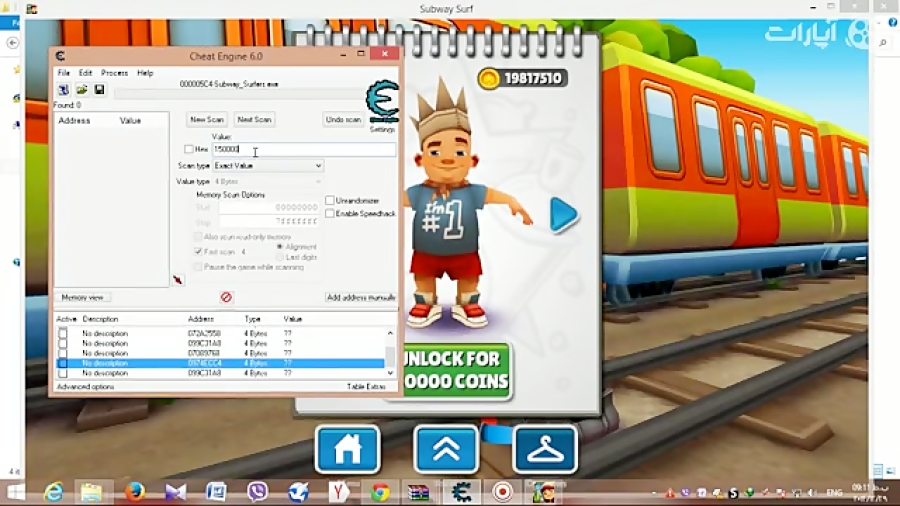Open the Value type dropdown
Image resolution: width=900 pixels, height=506 pixels.
[268, 181]
